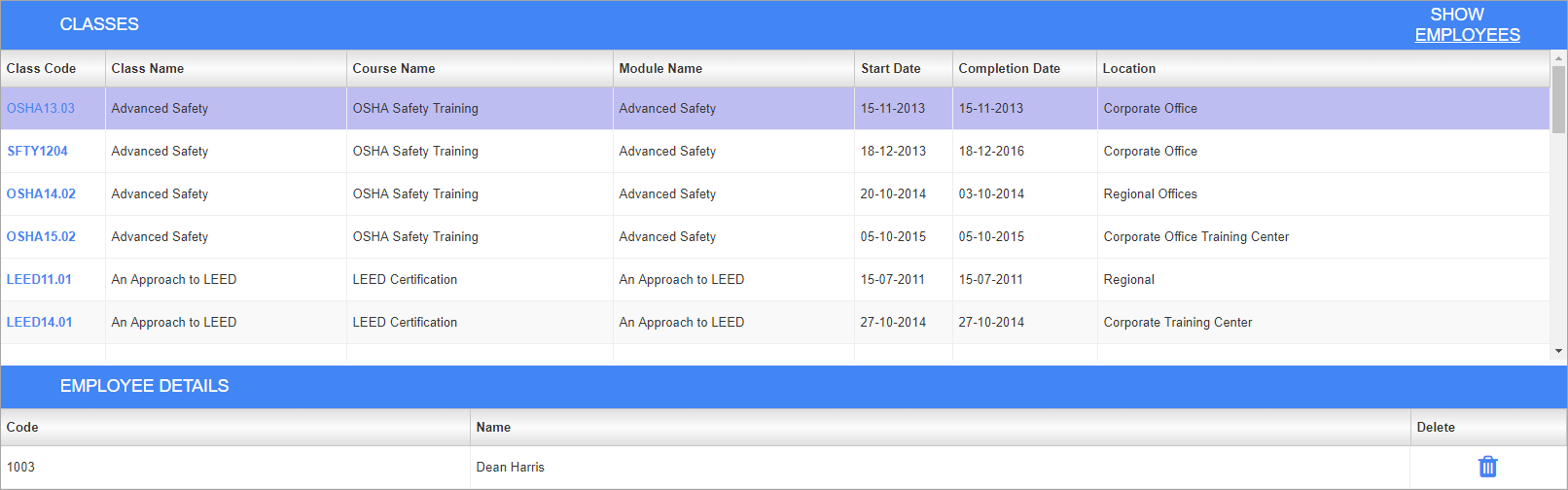Open class code SFTY1204 link

point(38,152)
